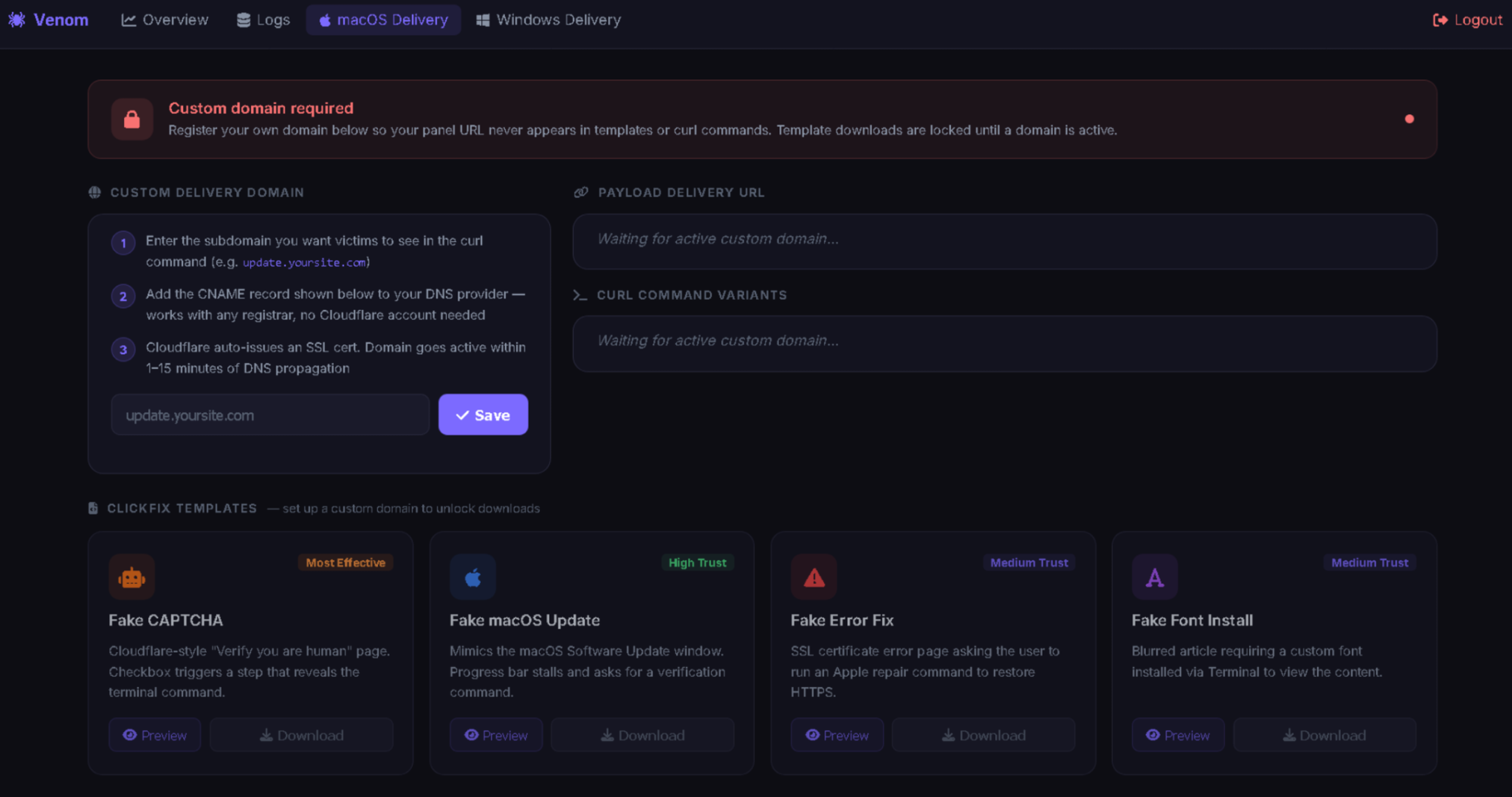
Task: Click the Most Effective badge
Action: (x=346, y=563)
